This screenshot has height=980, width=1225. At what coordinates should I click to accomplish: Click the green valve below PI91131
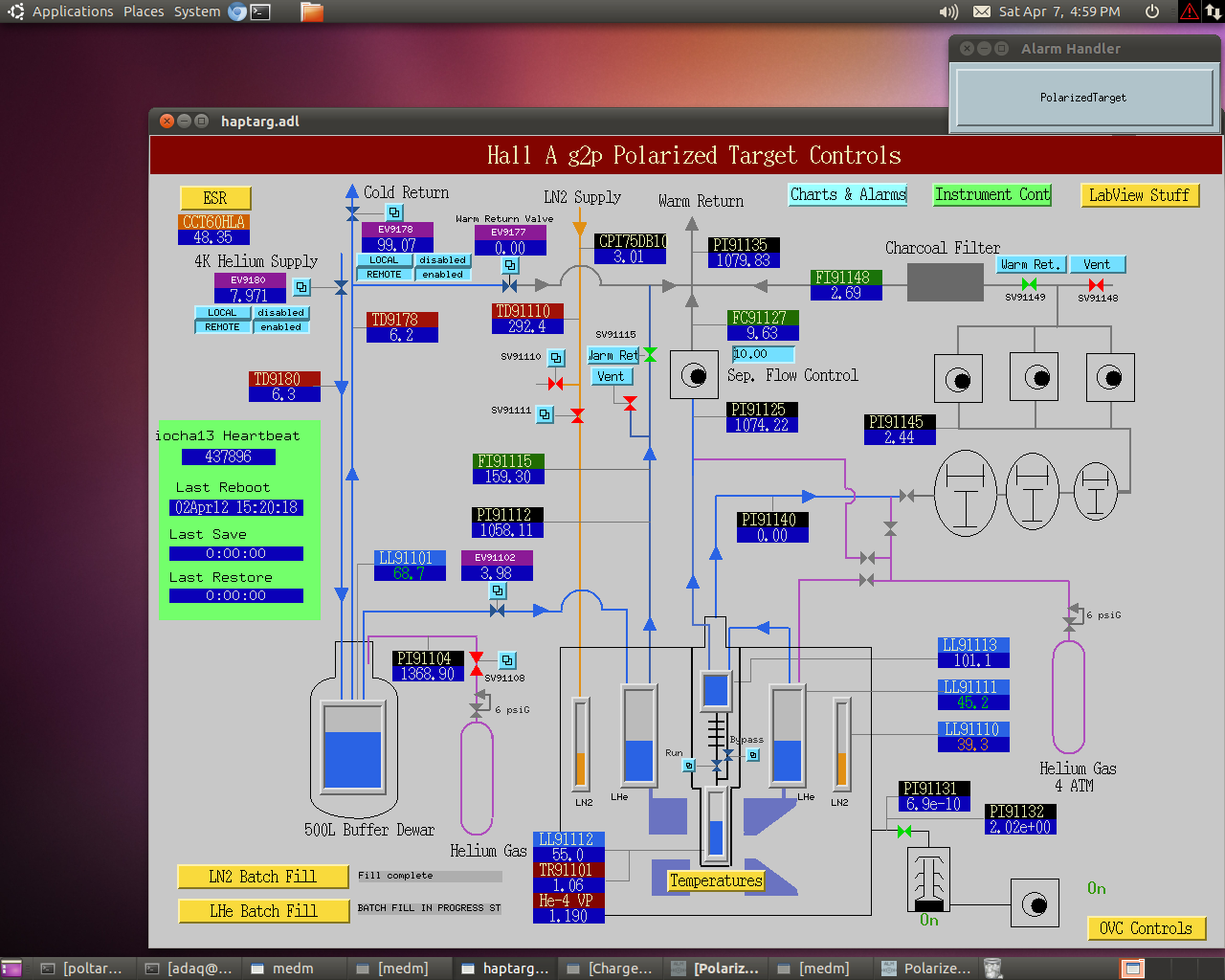pos(904,832)
